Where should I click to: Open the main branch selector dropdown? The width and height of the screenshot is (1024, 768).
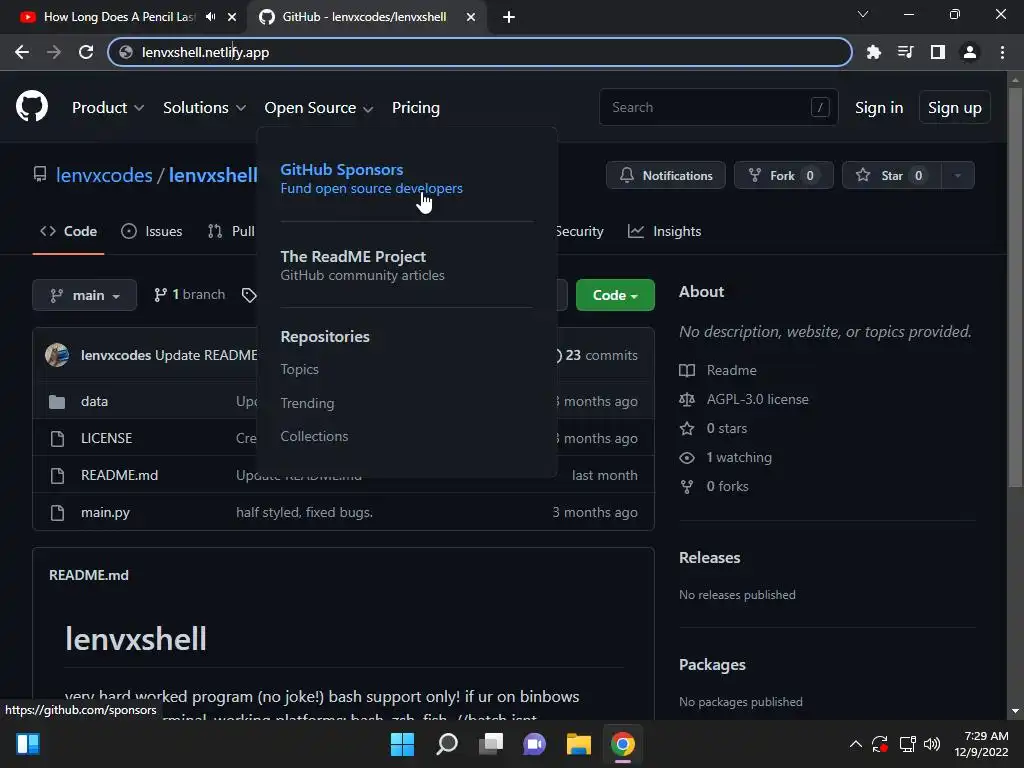click(84, 295)
